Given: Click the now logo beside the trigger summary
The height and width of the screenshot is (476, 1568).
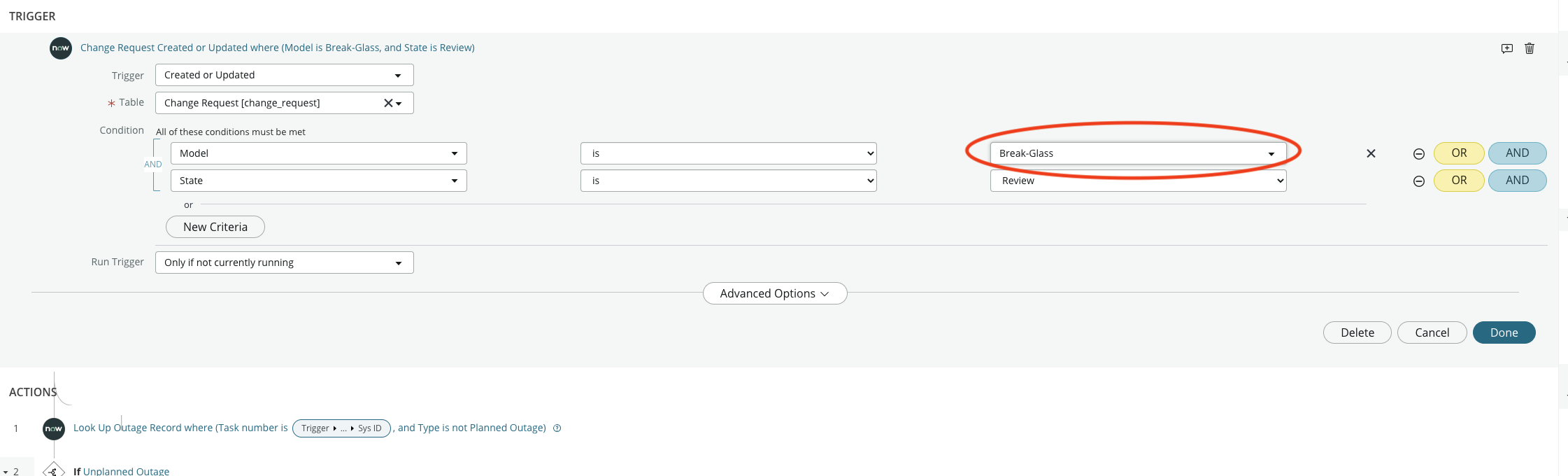Looking at the screenshot, I should (60, 48).
